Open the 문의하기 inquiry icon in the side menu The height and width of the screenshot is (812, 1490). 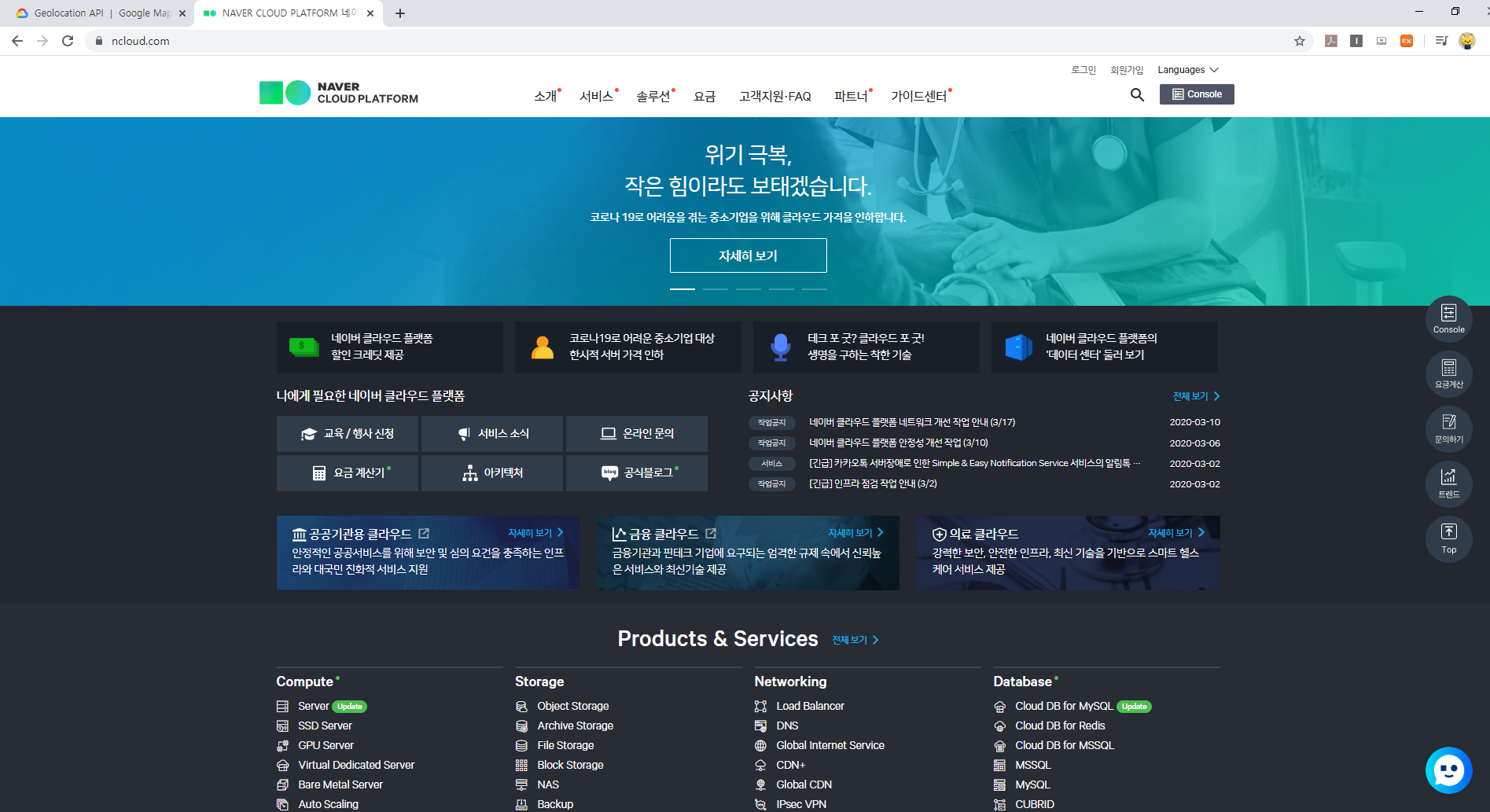[1448, 428]
